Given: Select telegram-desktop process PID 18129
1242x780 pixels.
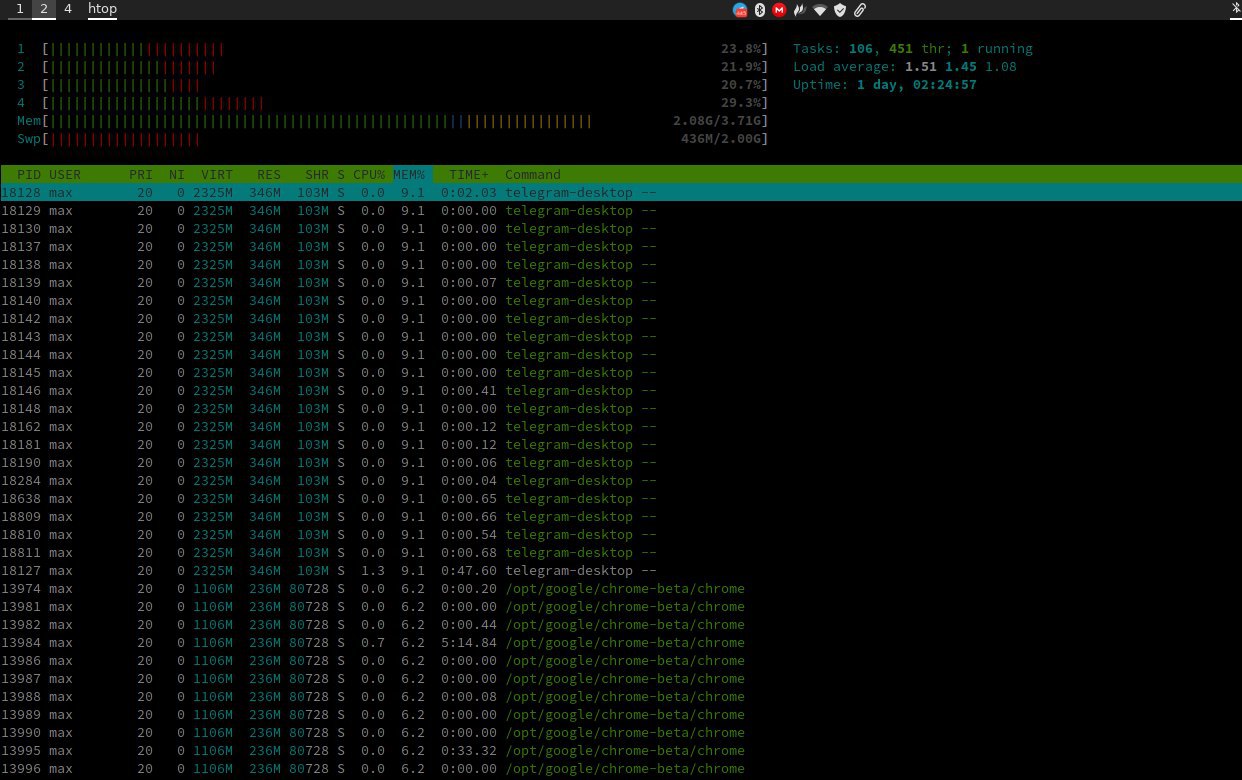Looking at the screenshot, I should (621, 210).
